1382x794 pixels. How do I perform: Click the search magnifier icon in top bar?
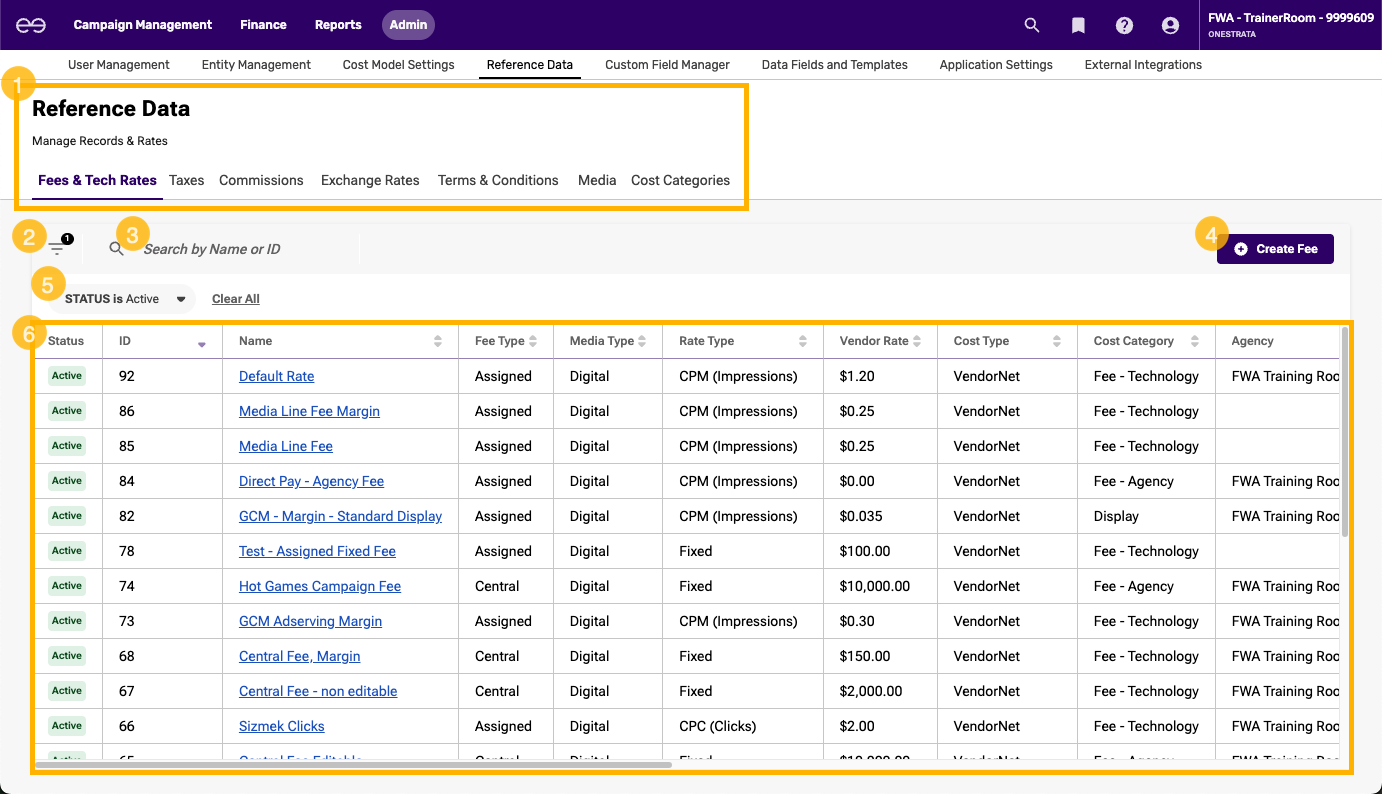[x=1032, y=25]
